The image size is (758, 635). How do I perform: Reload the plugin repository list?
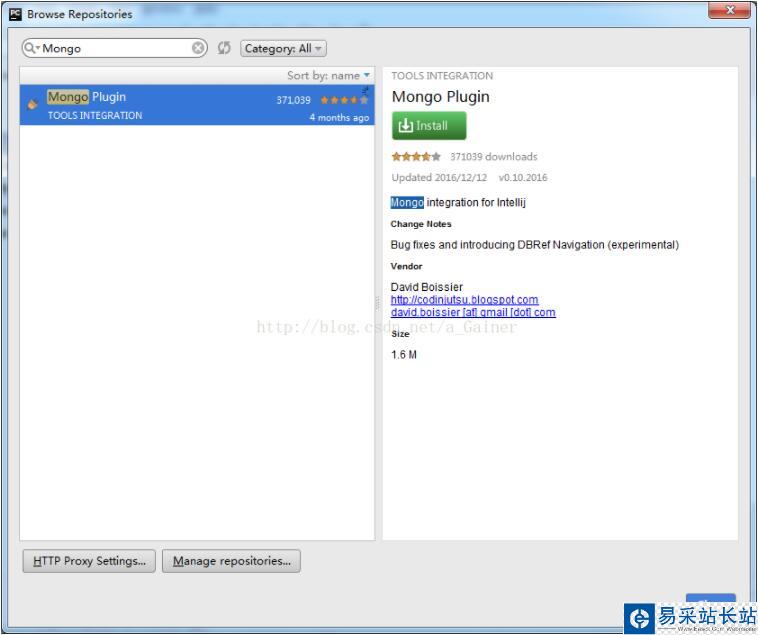point(224,48)
